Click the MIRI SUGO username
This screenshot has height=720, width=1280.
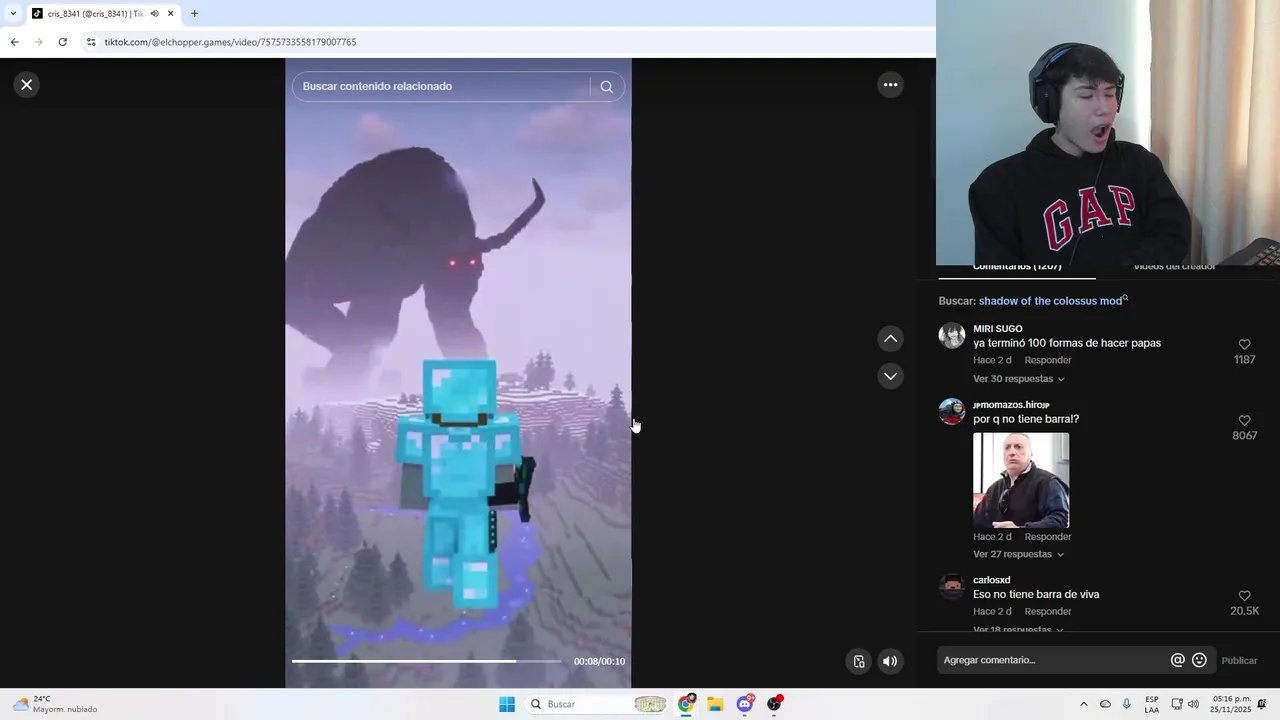pyautogui.click(x=997, y=329)
